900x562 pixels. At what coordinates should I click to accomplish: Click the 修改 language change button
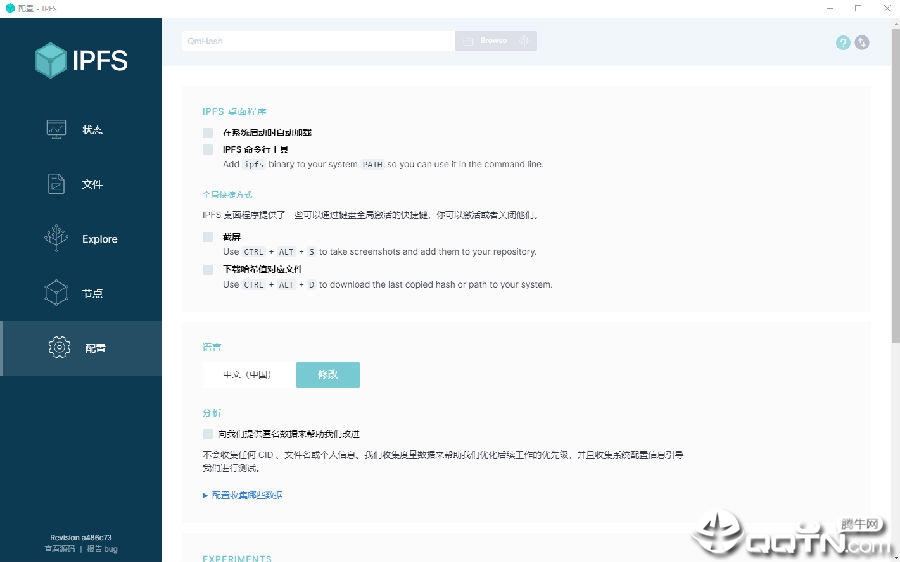tap(328, 374)
